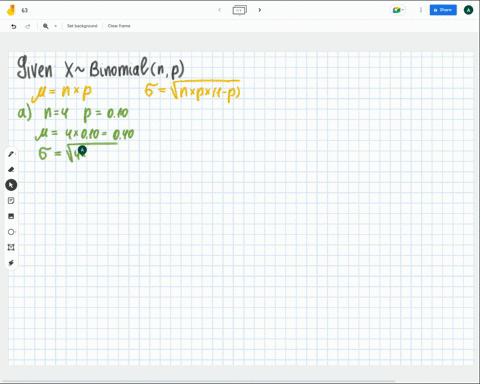Expand the zoom level dropdown arrow

(55, 26)
